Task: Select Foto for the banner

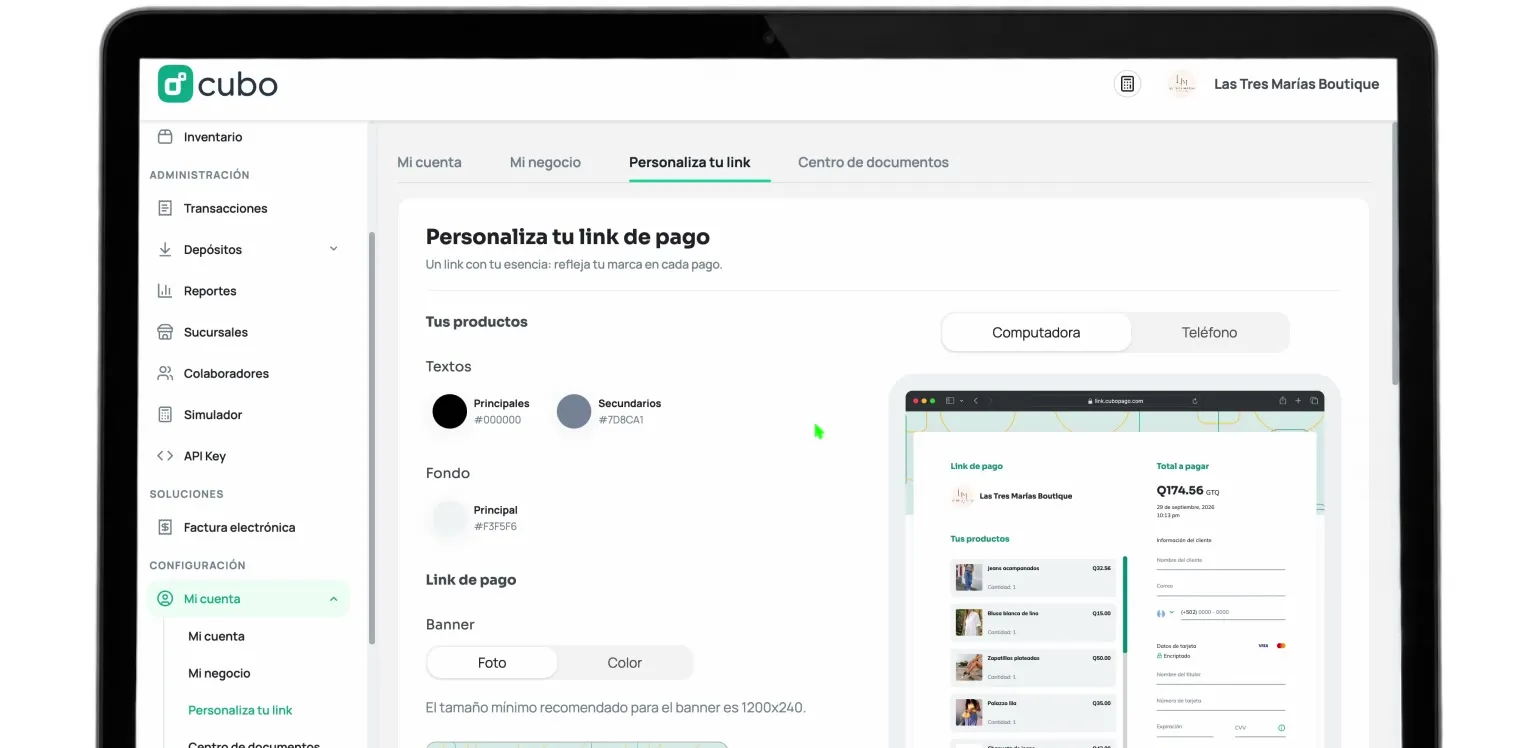Action: point(492,663)
